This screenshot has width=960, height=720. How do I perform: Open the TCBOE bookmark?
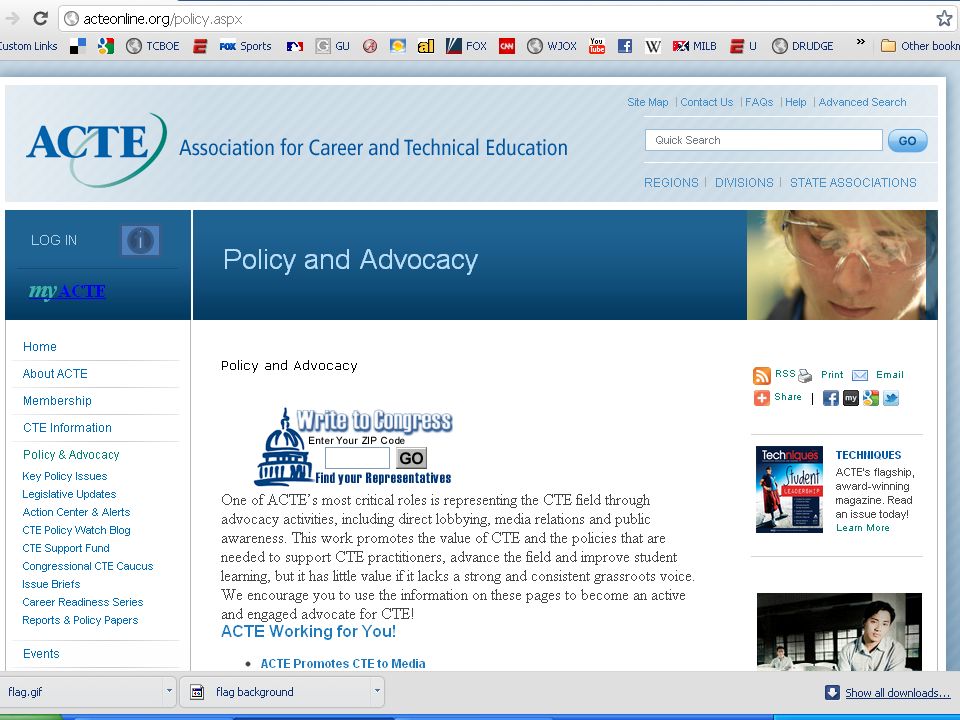pyautogui.click(x=152, y=46)
